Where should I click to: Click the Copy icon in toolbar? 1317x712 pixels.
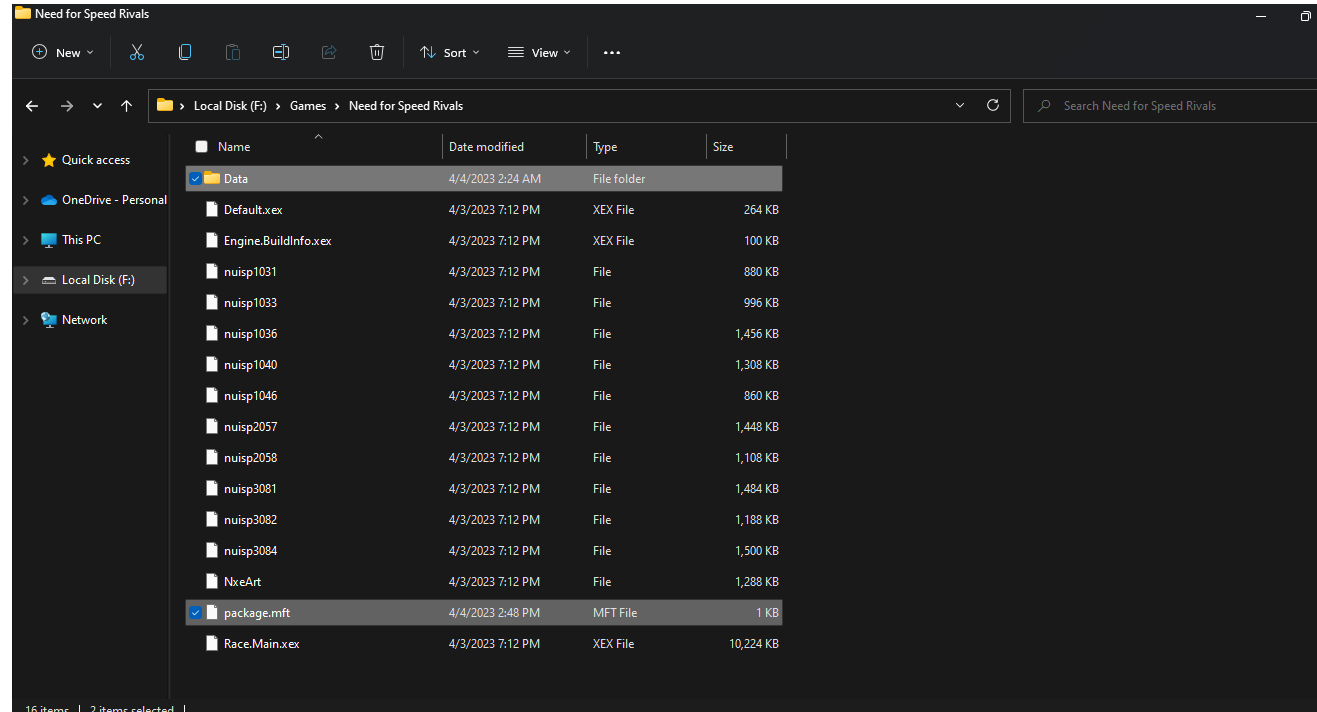[185, 52]
